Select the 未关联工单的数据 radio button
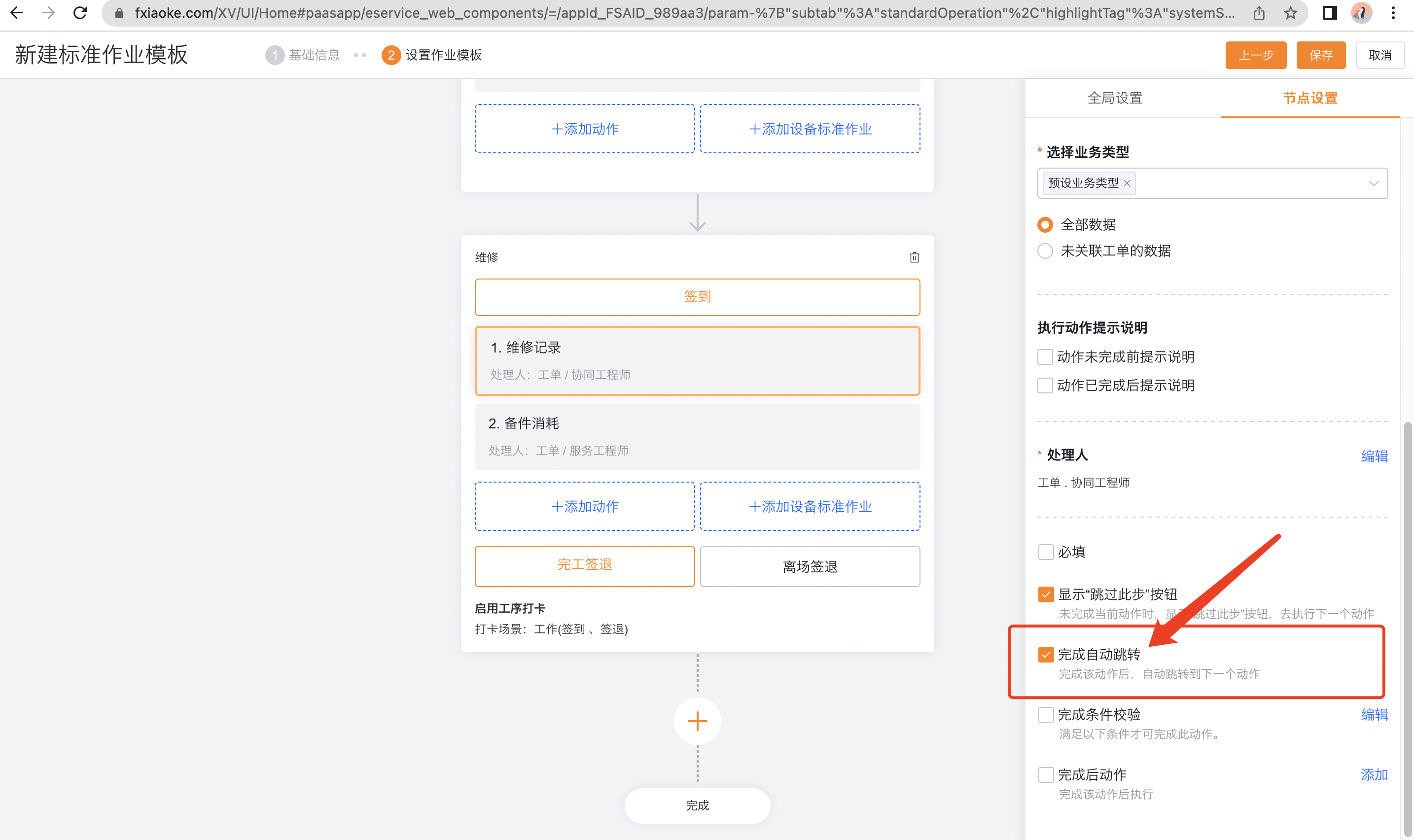The image size is (1414, 840). coord(1045,251)
